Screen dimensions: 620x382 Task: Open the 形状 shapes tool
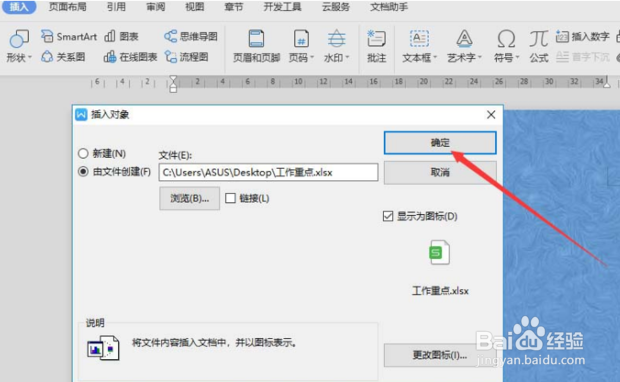19,46
